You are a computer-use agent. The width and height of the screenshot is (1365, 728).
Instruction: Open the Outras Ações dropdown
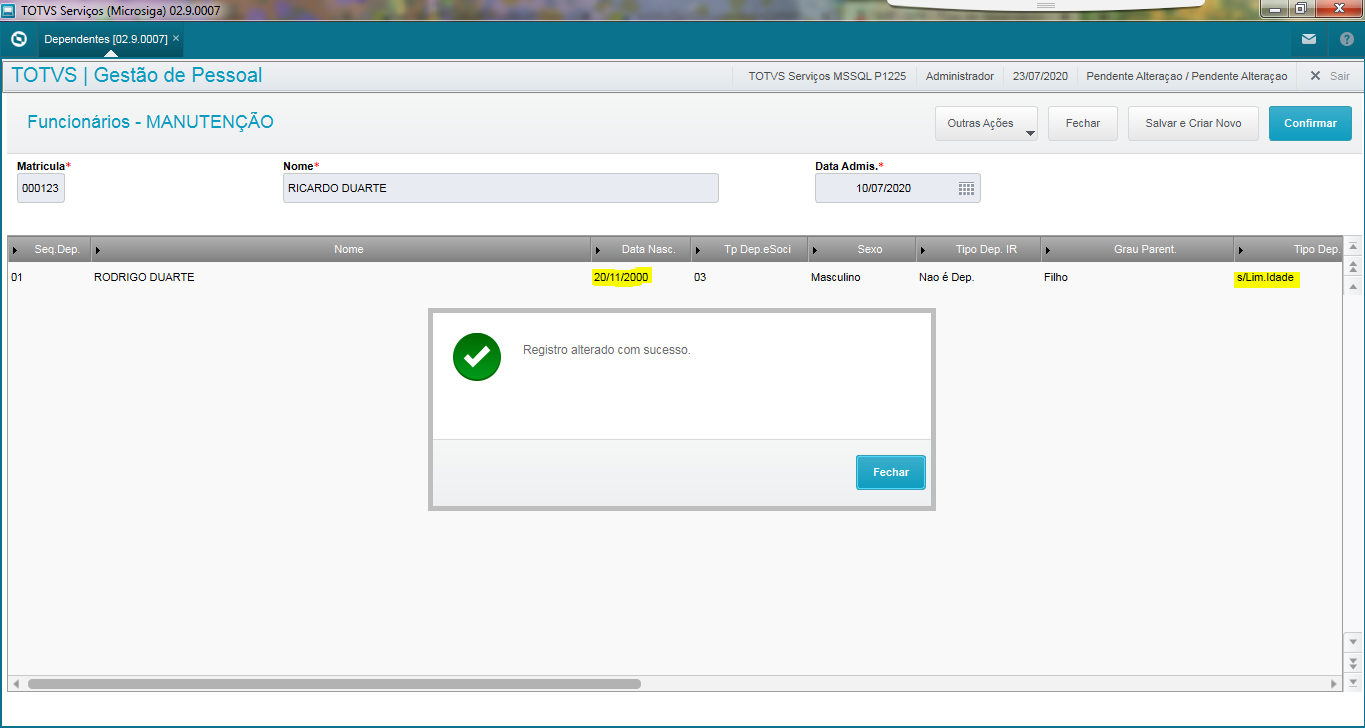pyautogui.click(x=986, y=123)
